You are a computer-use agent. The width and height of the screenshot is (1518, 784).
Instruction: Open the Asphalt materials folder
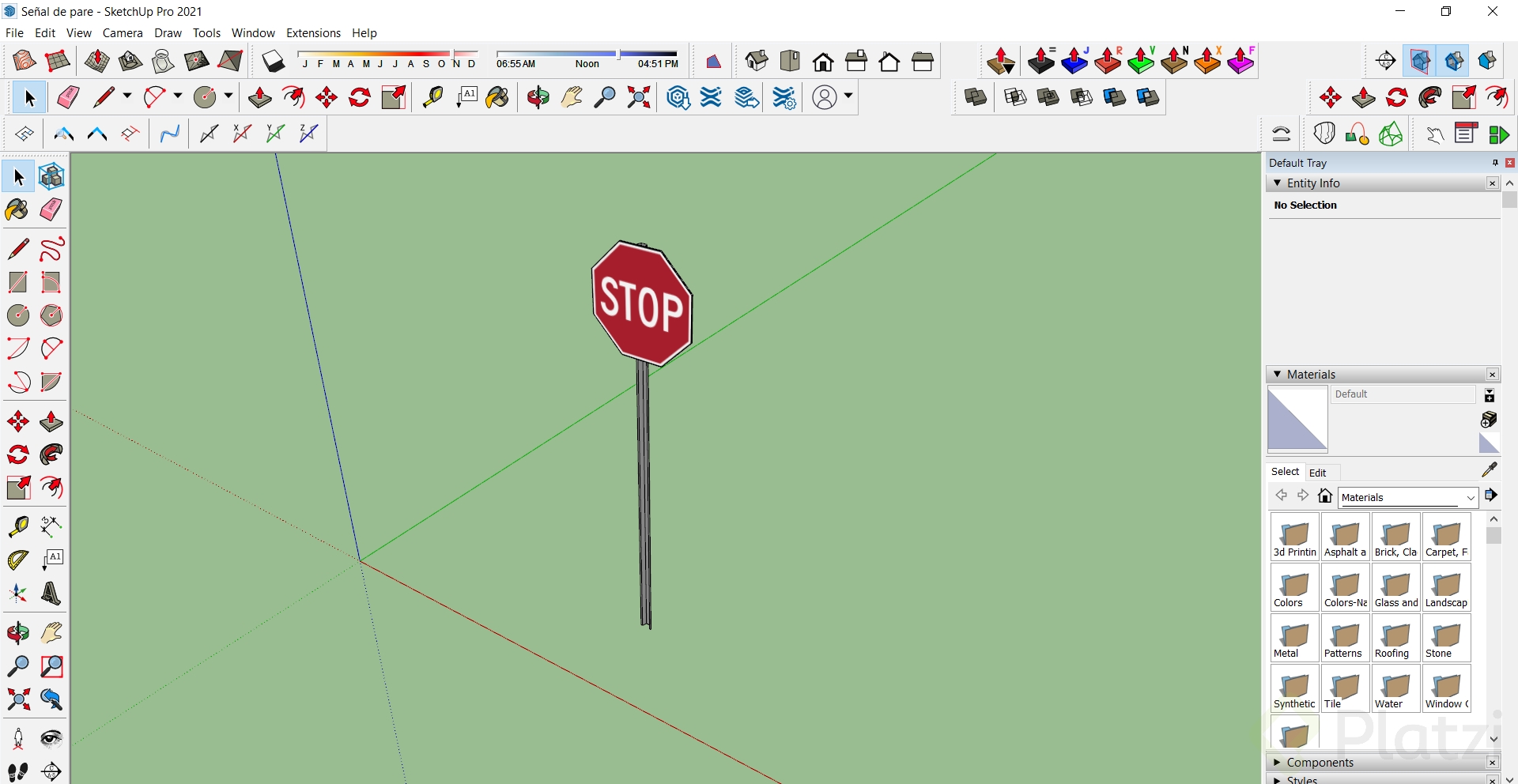point(1345,537)
